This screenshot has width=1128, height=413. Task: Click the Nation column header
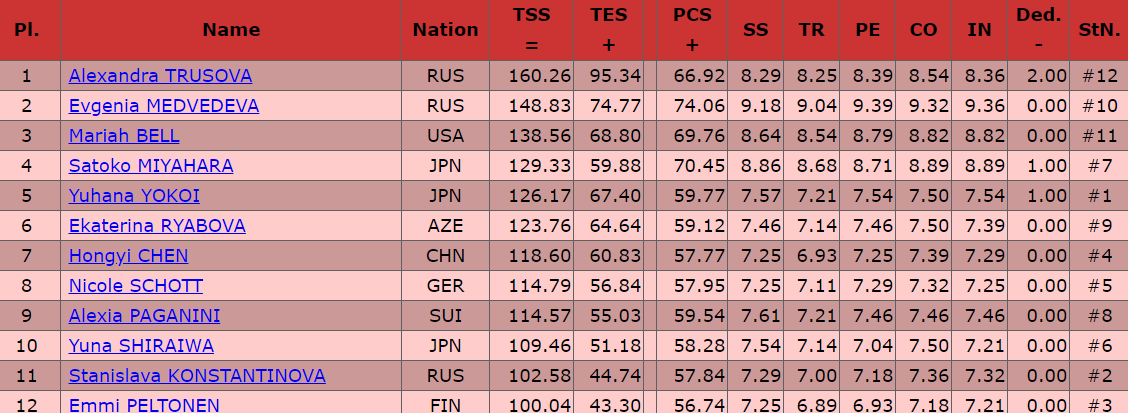click(x=445, y=30)
